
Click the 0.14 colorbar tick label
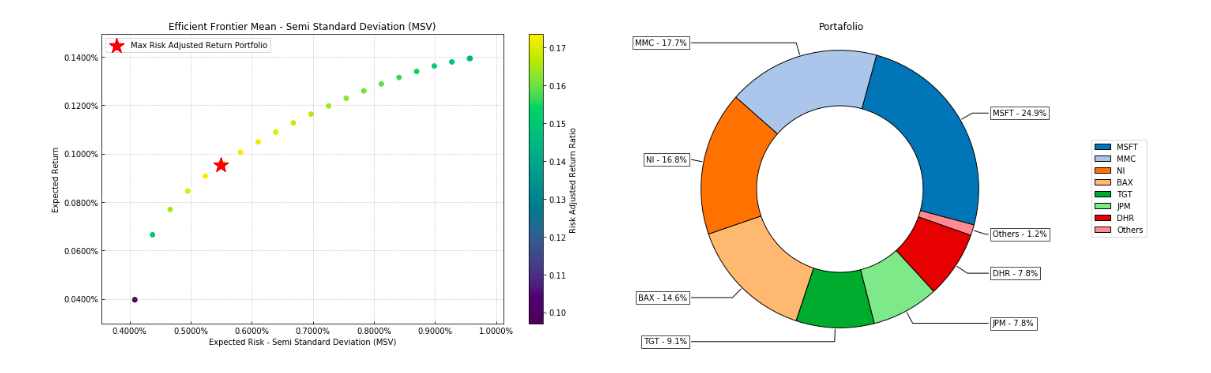558,162
